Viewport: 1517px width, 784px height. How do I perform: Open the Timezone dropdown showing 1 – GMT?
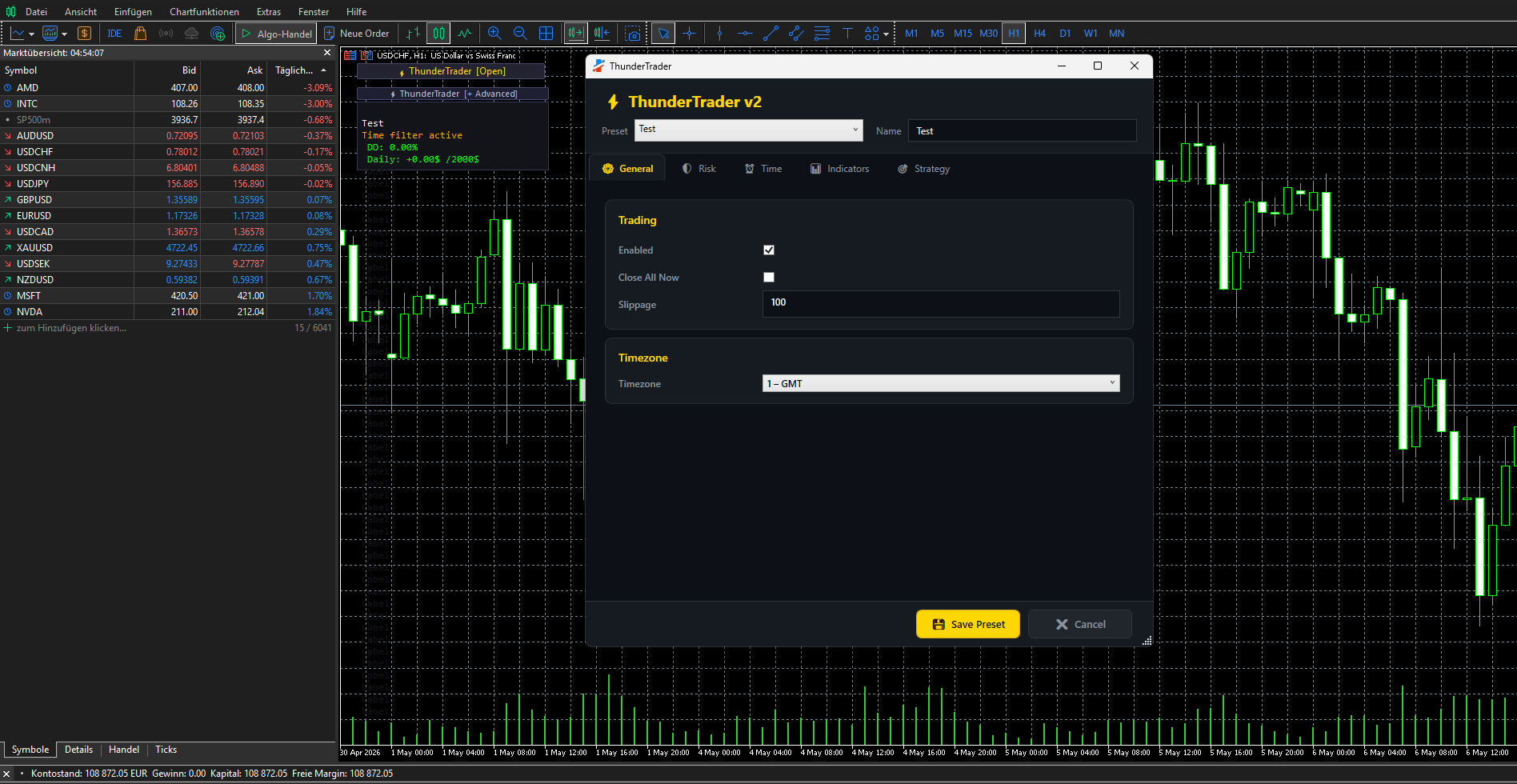941,384
